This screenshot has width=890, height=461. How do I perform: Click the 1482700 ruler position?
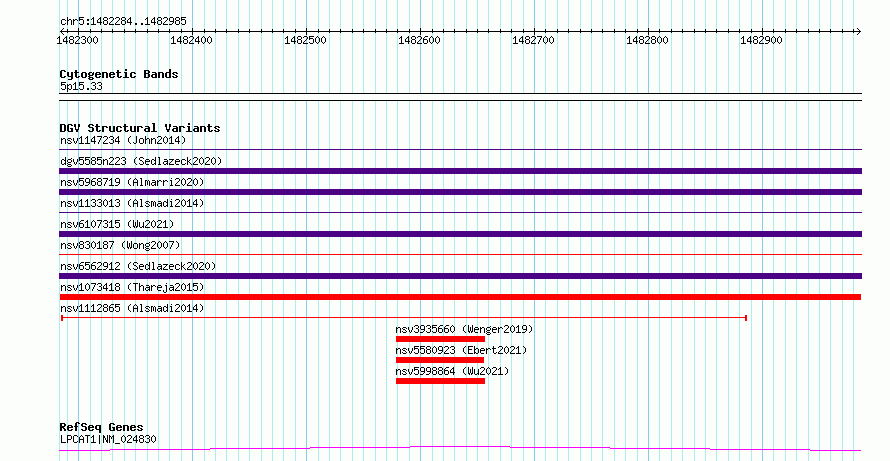tap(534, 40)
